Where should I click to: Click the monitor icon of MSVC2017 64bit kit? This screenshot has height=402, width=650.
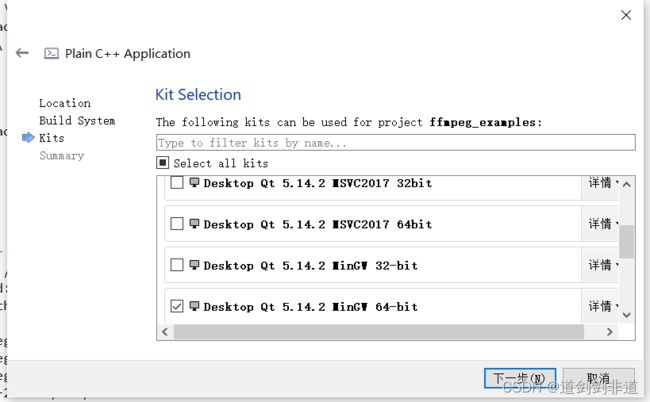pos(194,224)
